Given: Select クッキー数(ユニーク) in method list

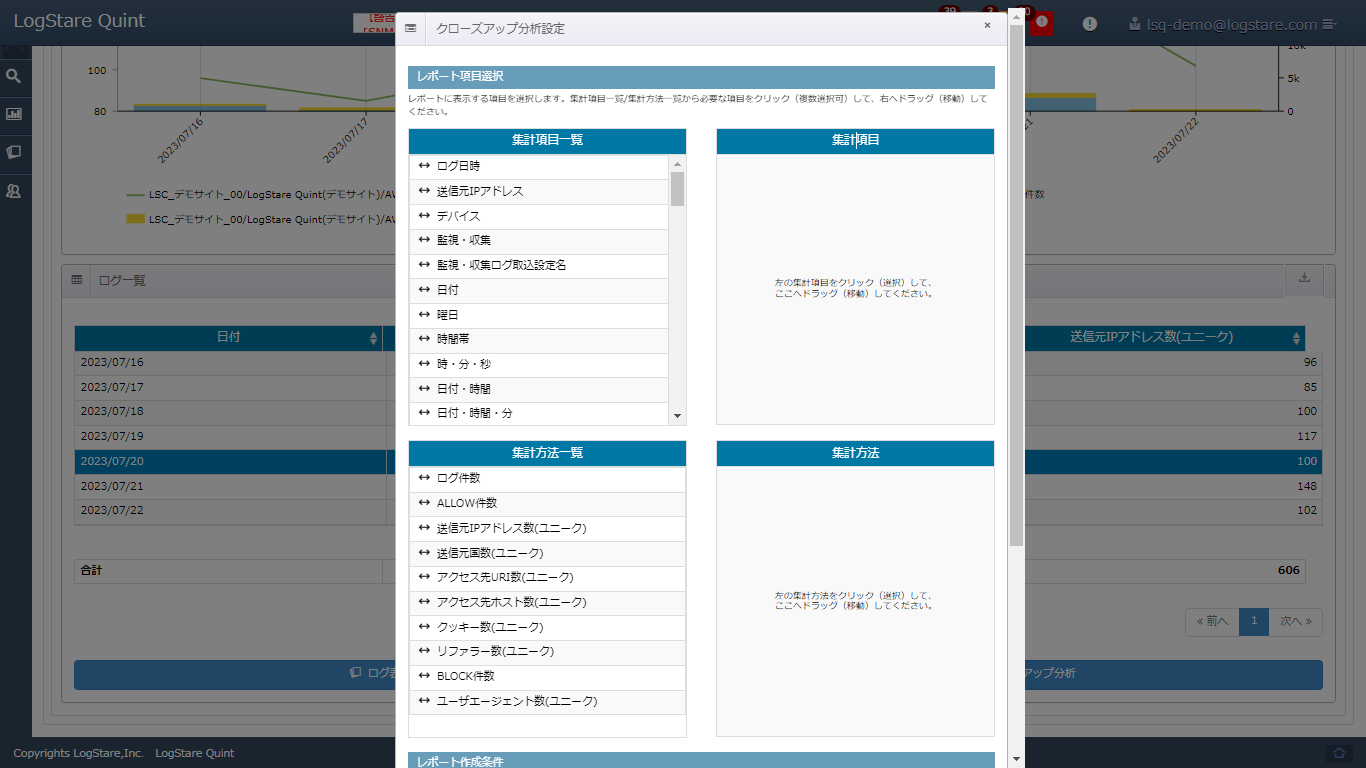Looking at the screenshot, I should click(547, 627).
